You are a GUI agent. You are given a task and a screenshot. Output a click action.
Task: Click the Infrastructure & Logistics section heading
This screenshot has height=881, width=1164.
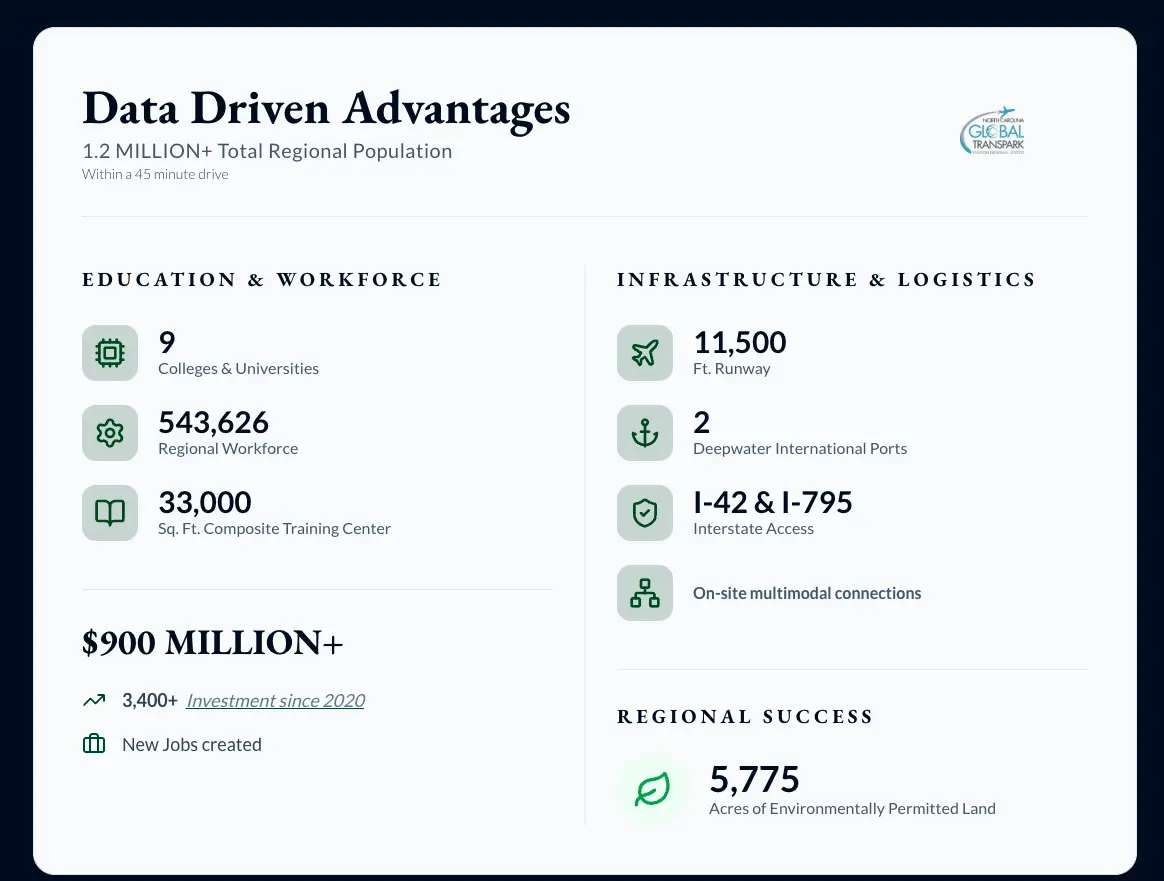click(x=826, y=280)
